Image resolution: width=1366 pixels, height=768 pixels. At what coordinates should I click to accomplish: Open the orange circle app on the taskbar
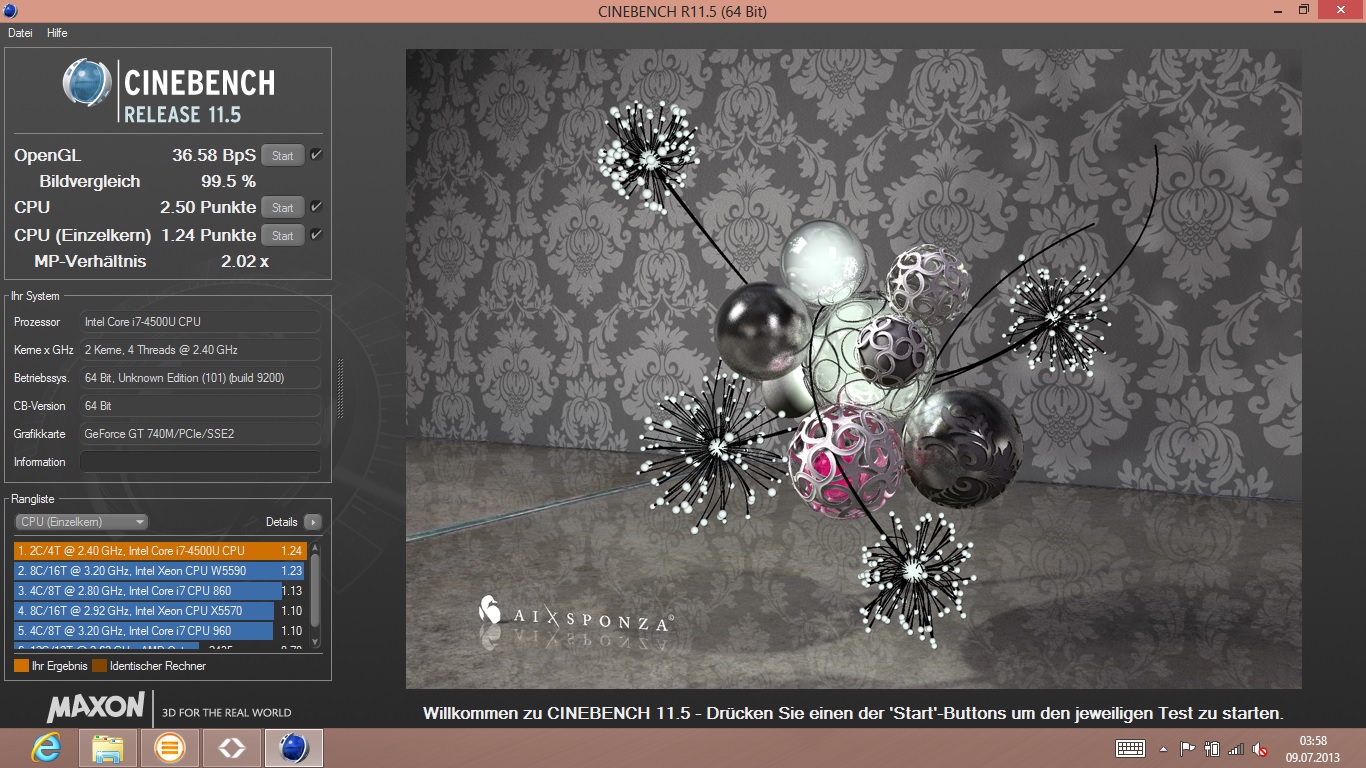coord(170,748)
